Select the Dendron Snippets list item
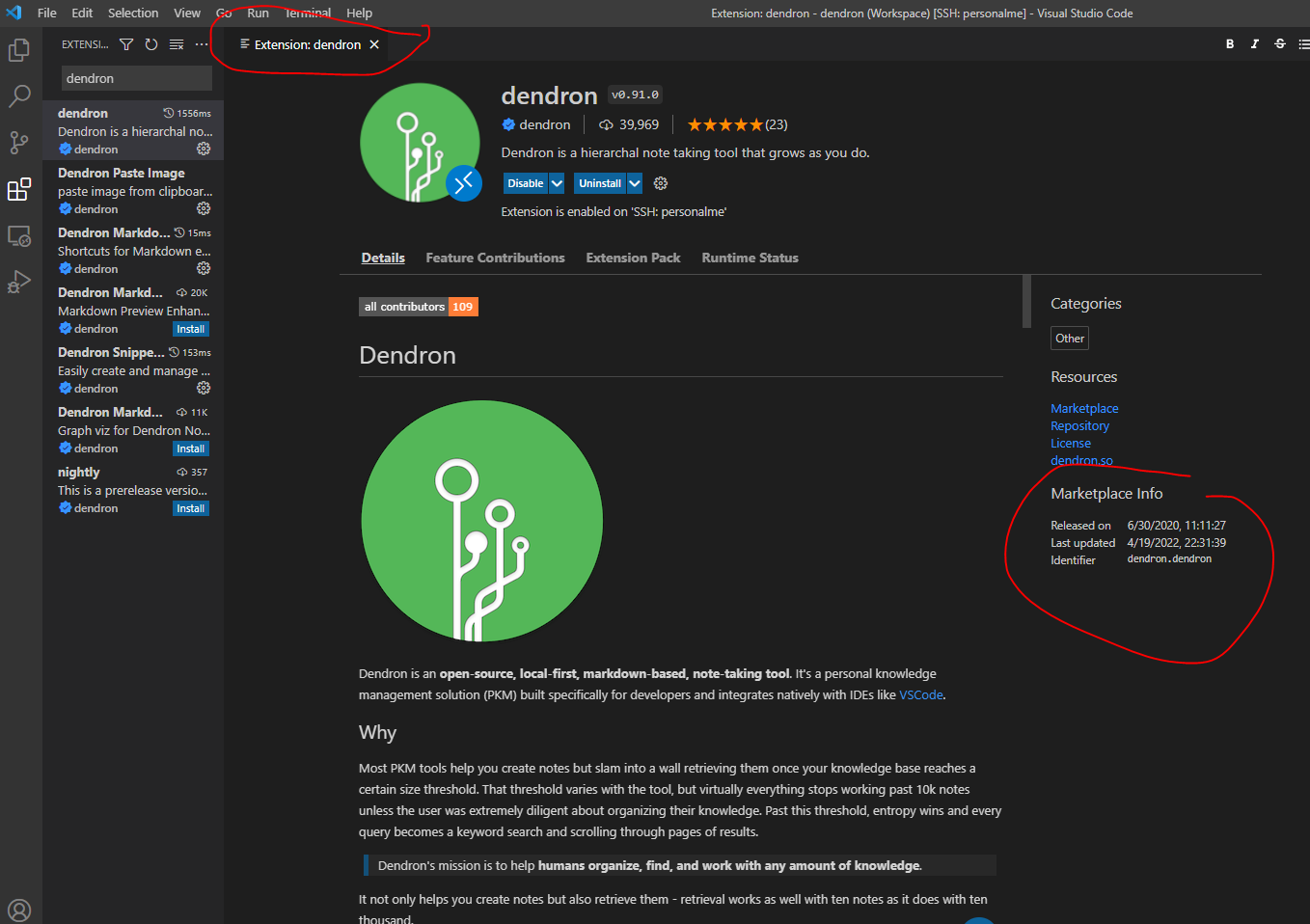The image size is (1310, 924). tap(133, 369)
